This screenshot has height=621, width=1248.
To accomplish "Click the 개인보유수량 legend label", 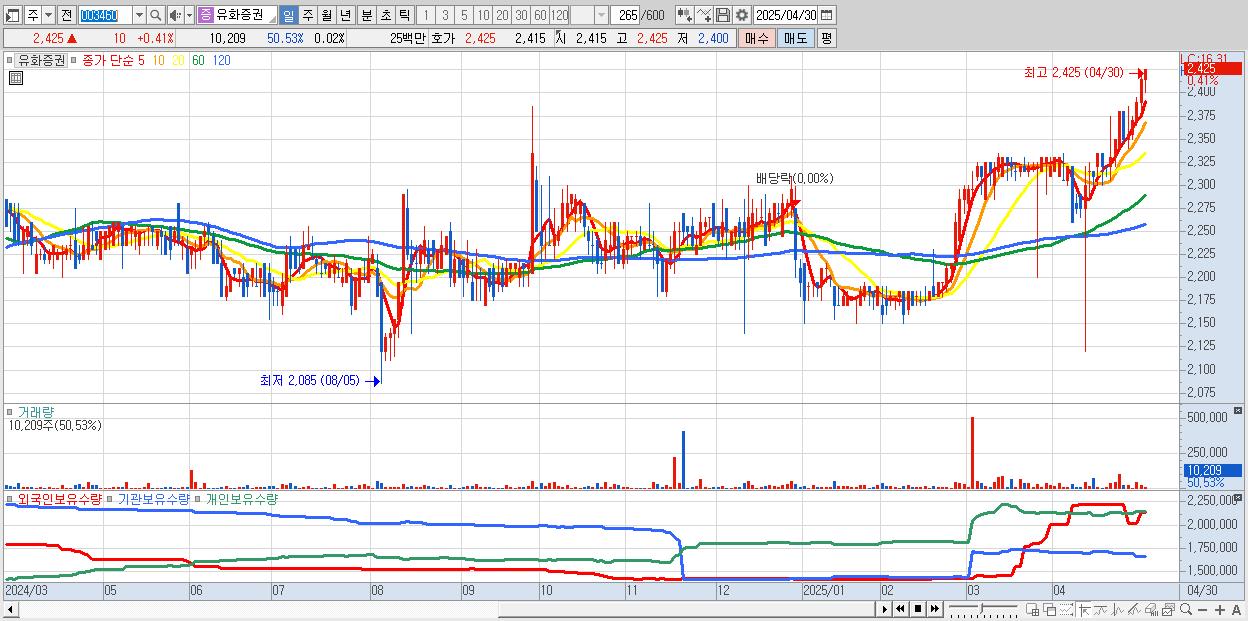I will (241, 498).
